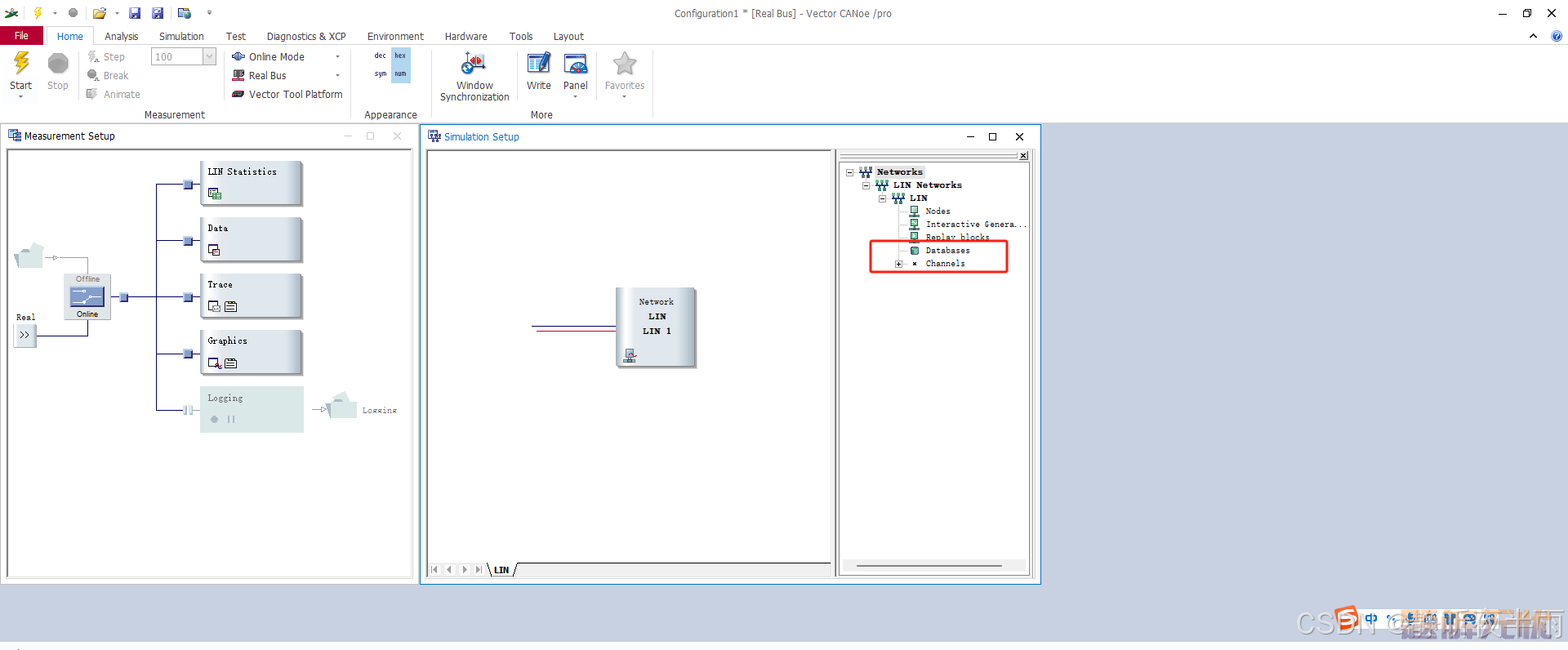Screen dimensions: 1568x650
Task: Click the step value input field showing 100
Action: (177, 56)
